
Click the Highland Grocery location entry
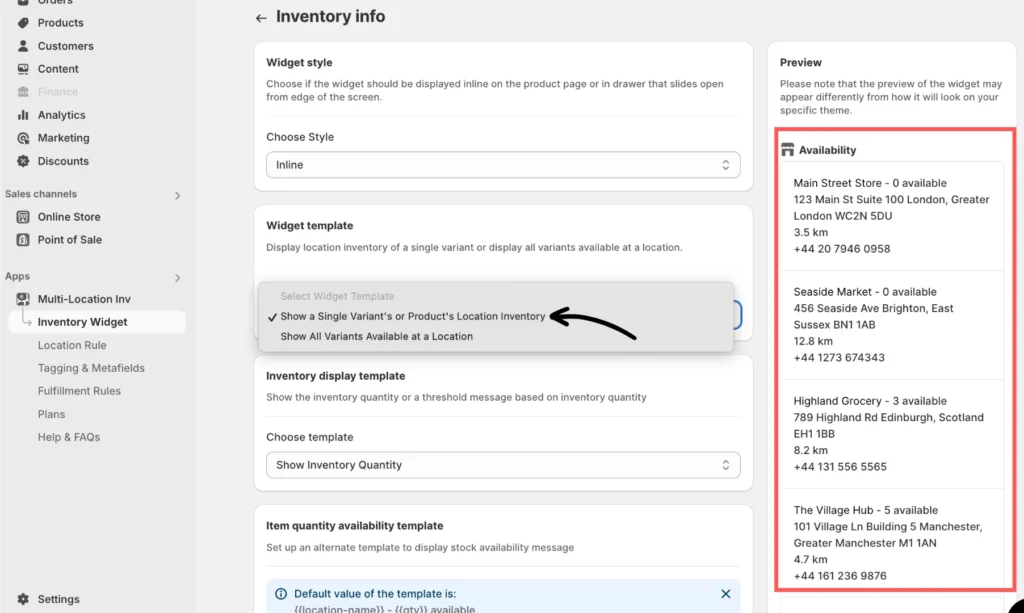[x=889, y=434]
